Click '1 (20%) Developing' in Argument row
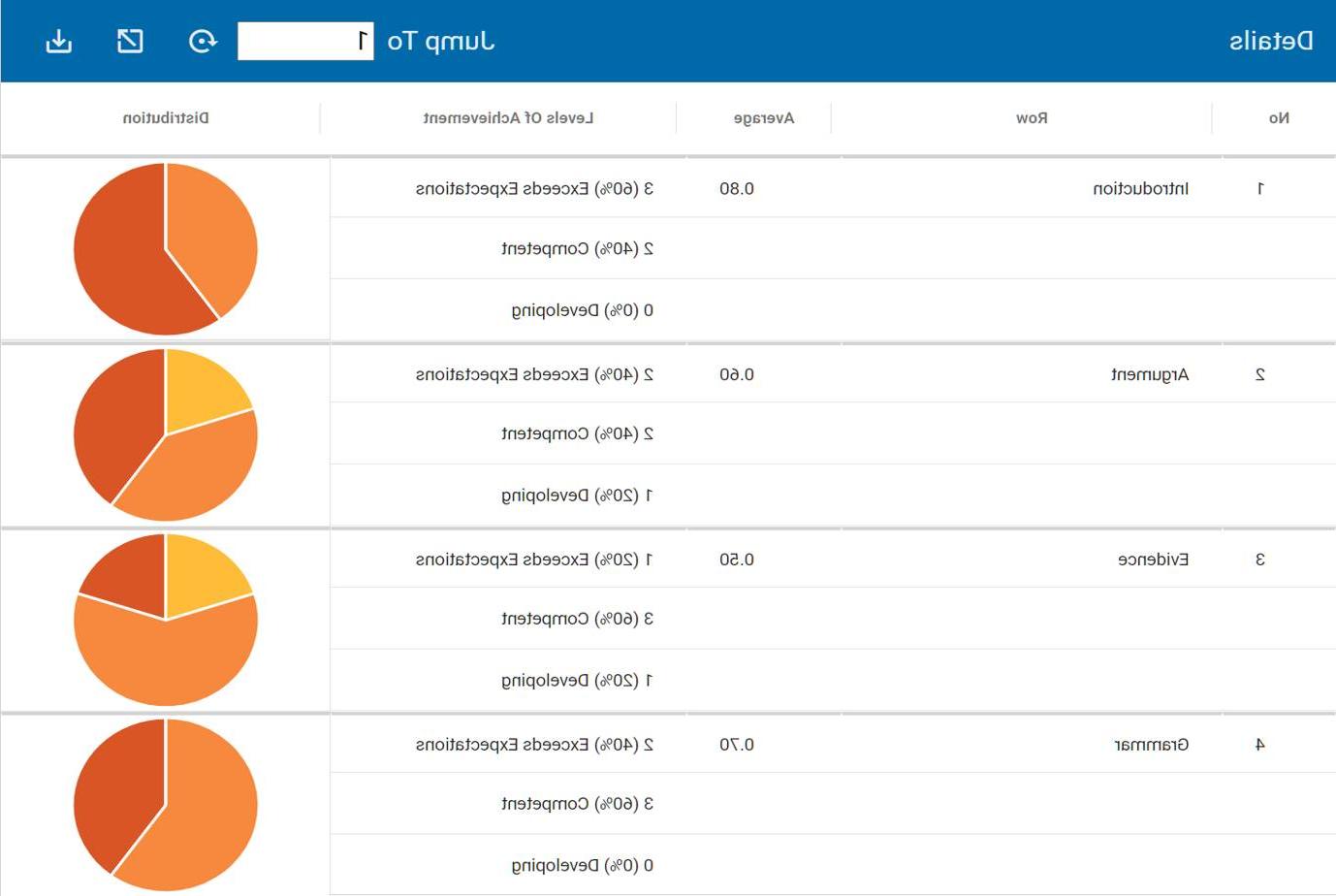The height and width of the screenshot is (896, 1336). point(578,496)
